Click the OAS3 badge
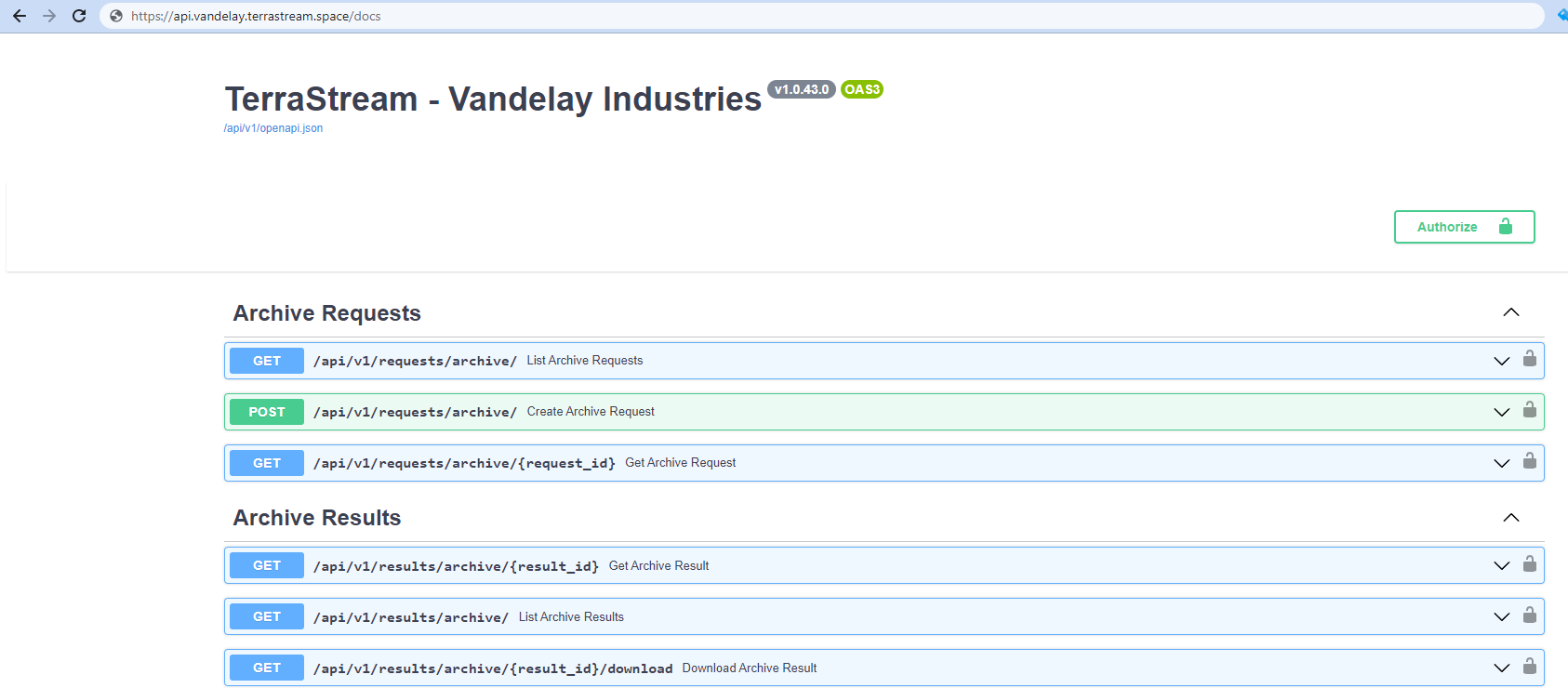Screen dimensions: 1568x688 [x=862, y=89]
